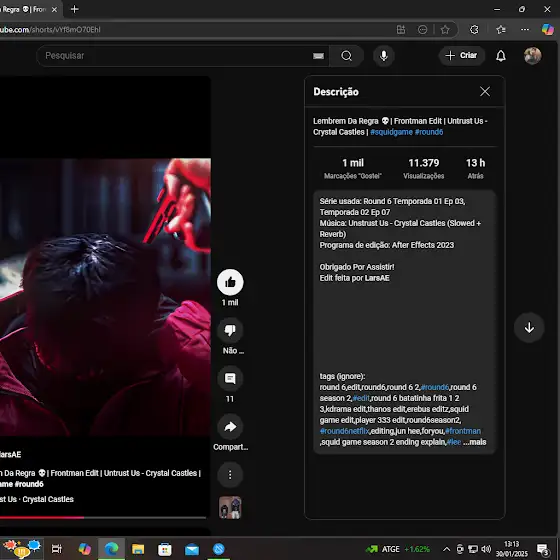Open the Criar create menu
The image size is (560, 560).
461,55
